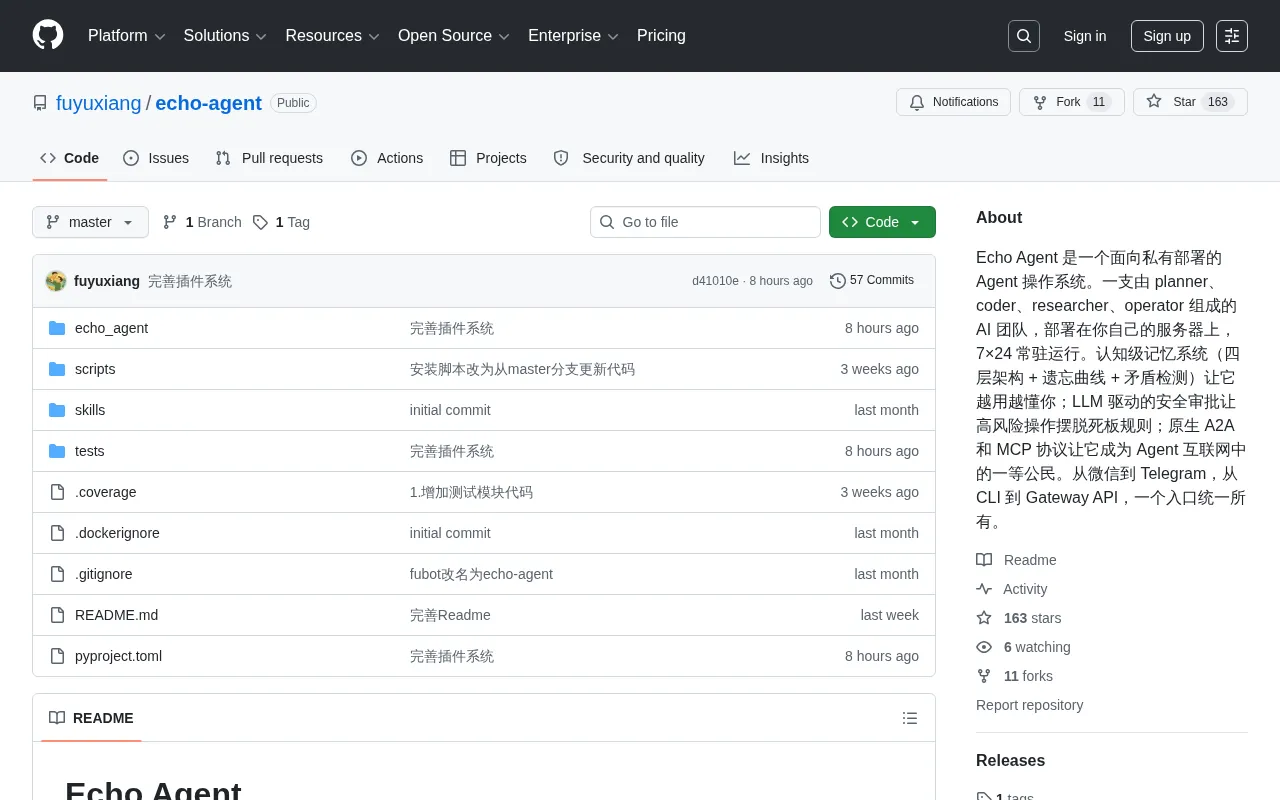Image resolution: width=1280 pixels, height=800 pixels.
Task: Open the search magnifier icon in header
Action: (x=1024, y=36)
